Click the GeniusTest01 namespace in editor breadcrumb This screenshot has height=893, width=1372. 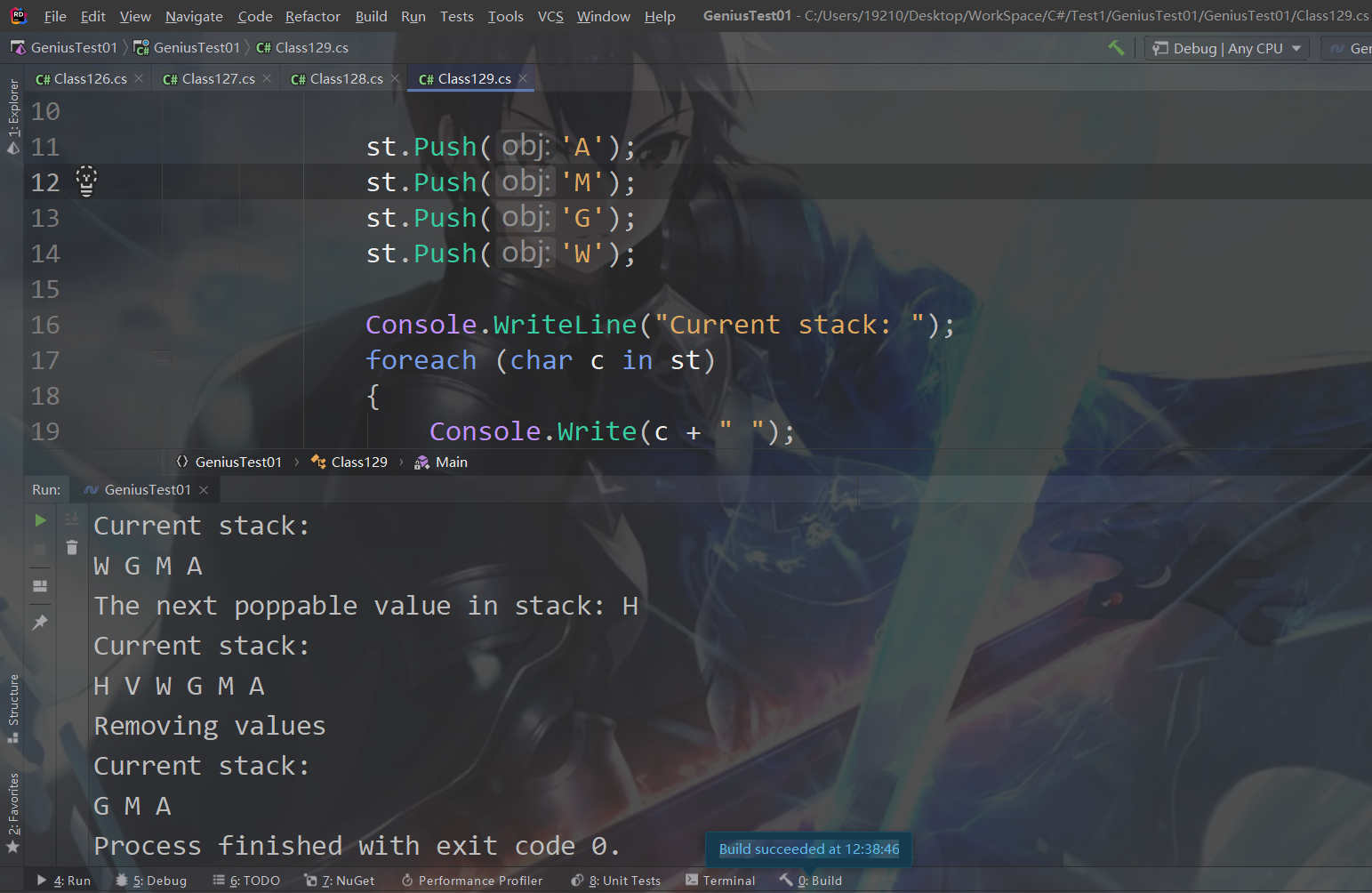229,462
